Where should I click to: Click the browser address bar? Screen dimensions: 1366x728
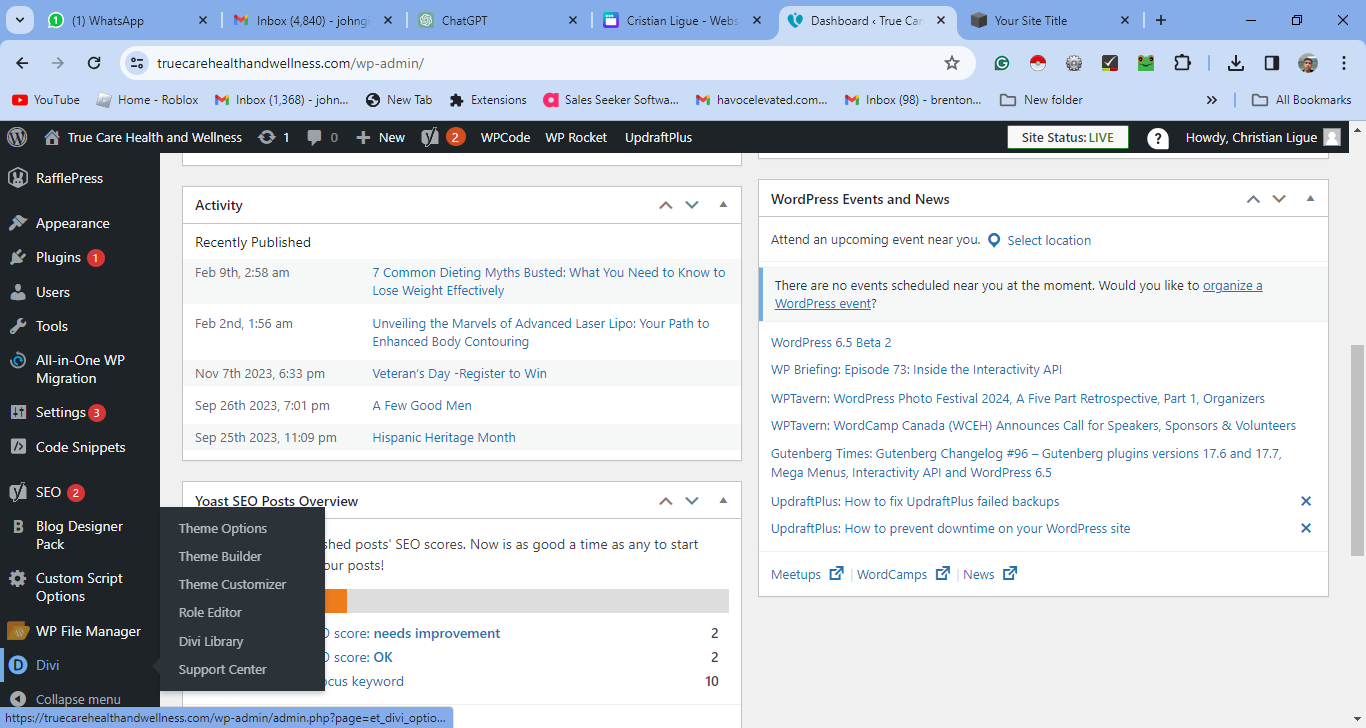pos(540,63)
